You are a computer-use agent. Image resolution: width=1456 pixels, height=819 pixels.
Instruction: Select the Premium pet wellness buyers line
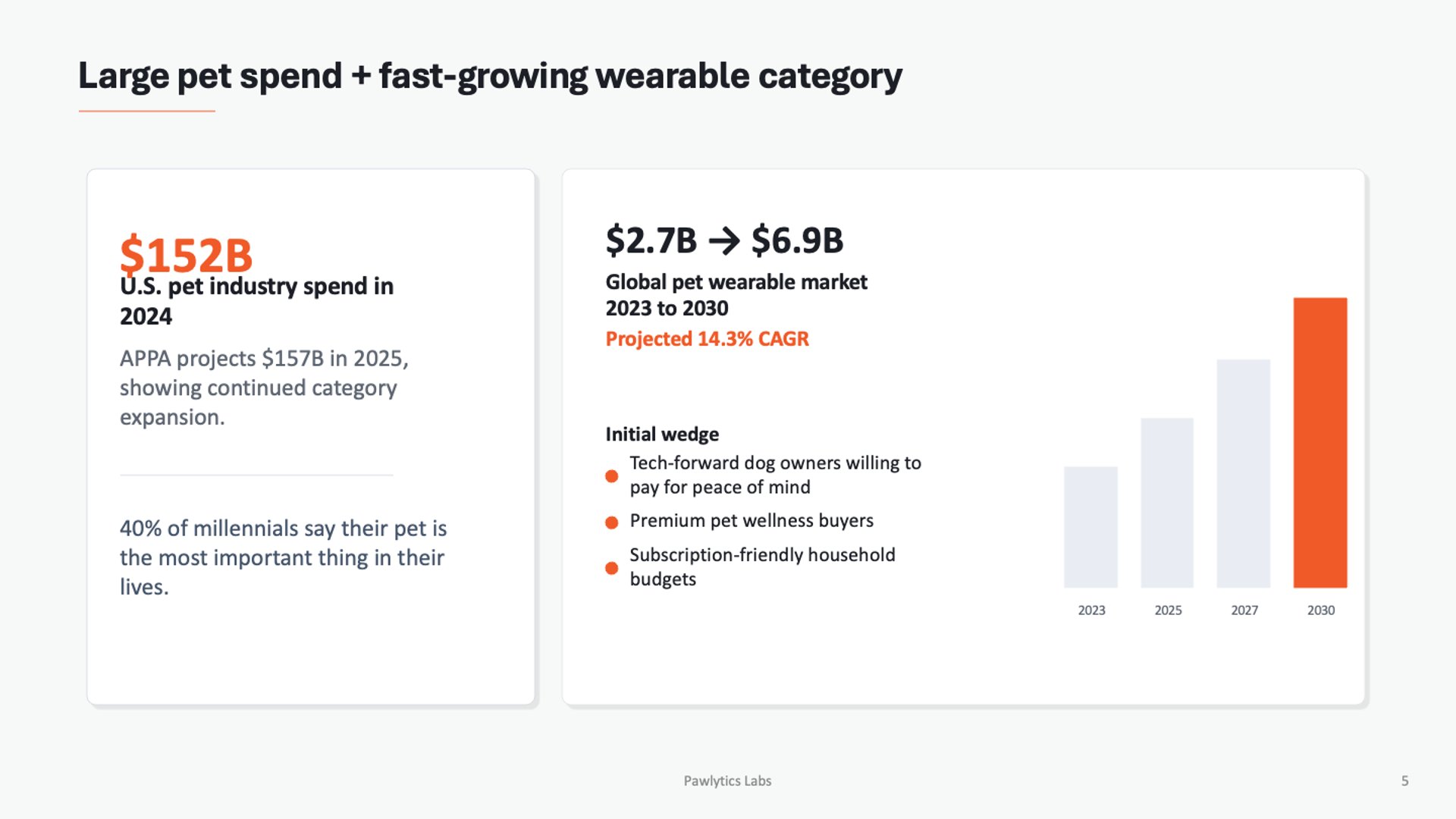tap(751, 521)
